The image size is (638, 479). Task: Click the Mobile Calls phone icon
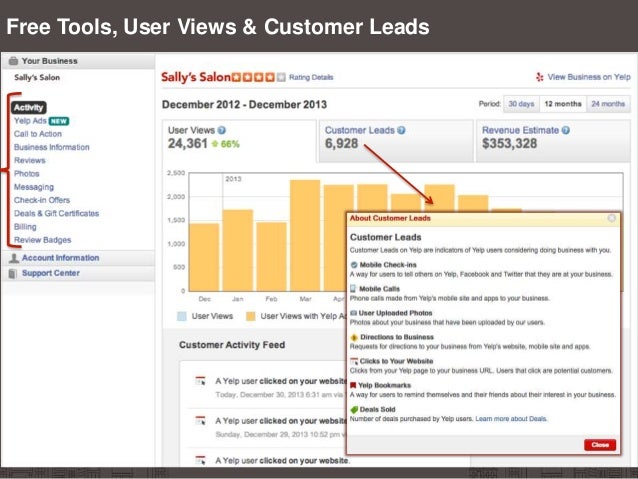pyautogui.click(x=353, y=289)
